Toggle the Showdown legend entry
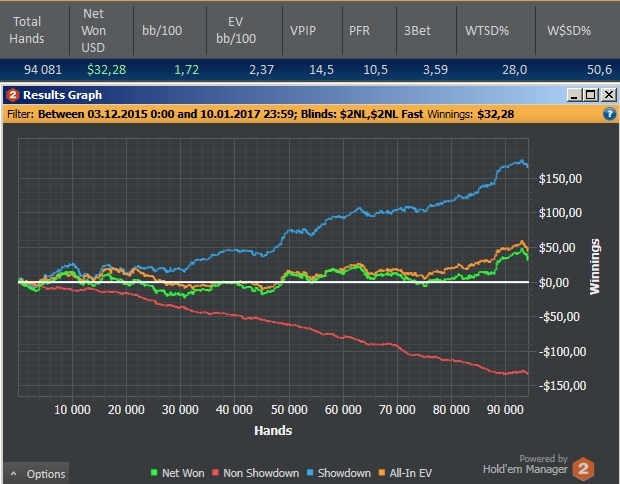This screenshot has width=620, height=484. click(x=339, y=473)
